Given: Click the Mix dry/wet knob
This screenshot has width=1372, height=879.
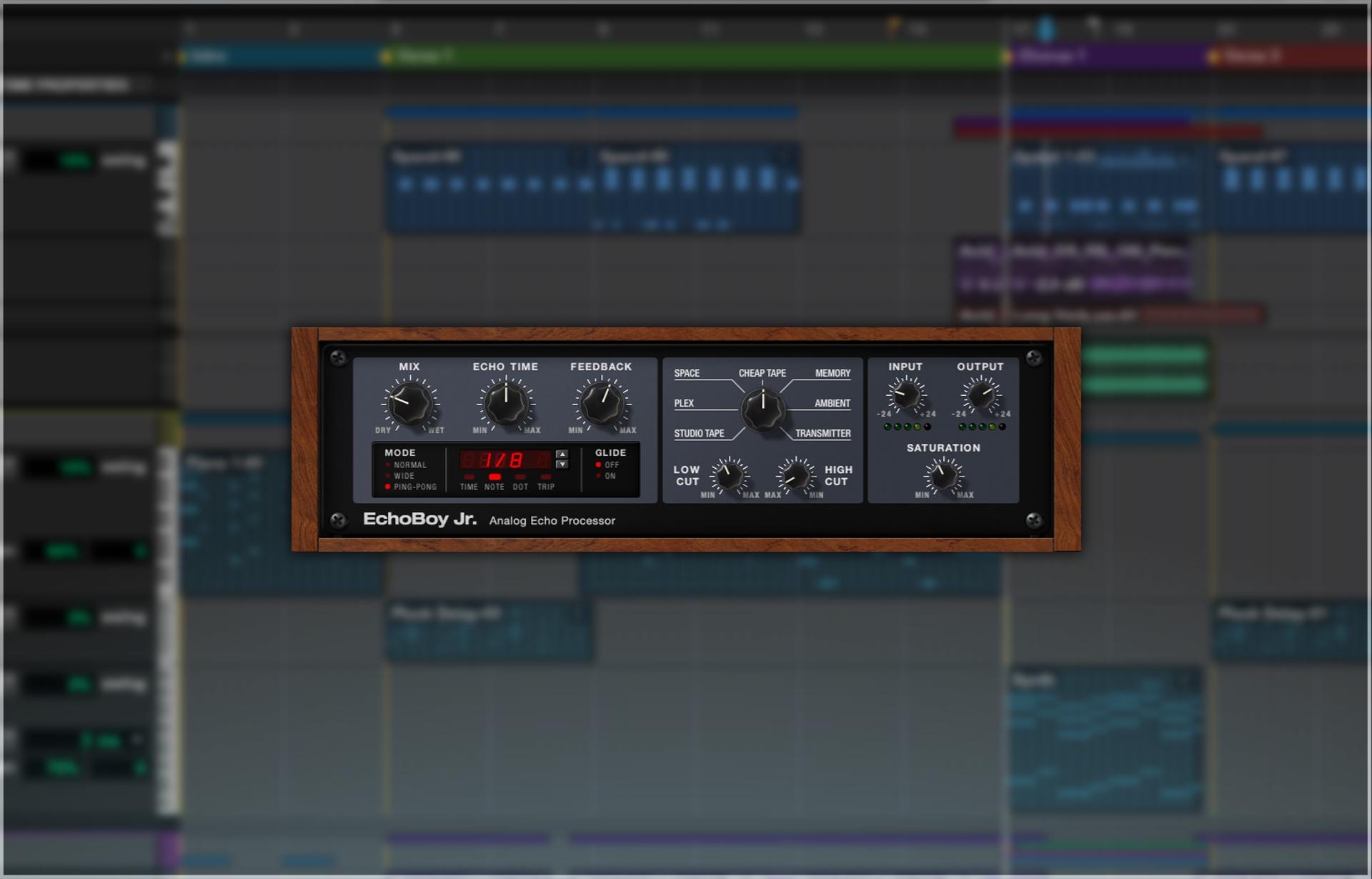Looking at the screenshot, I should [x=410, y=403].
